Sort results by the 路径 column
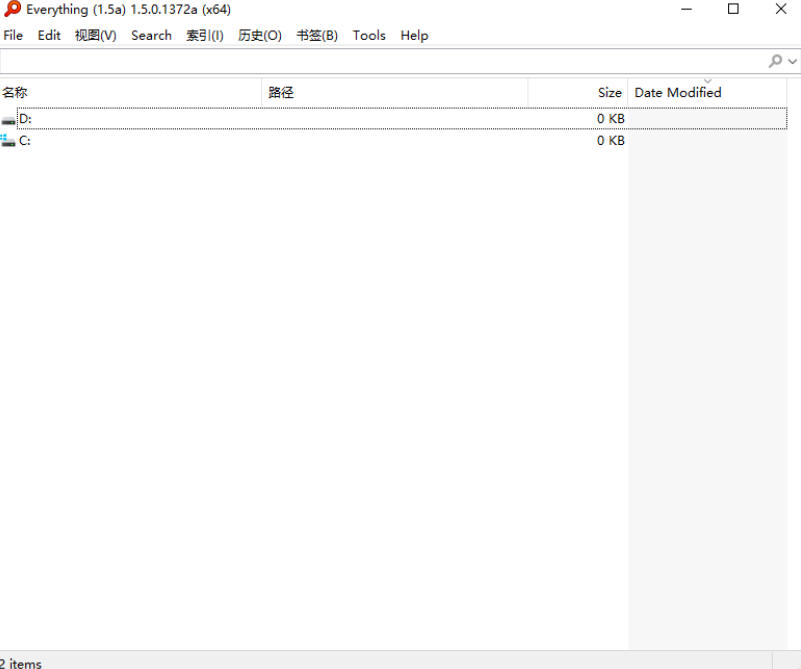 click(x=281, y=92)
